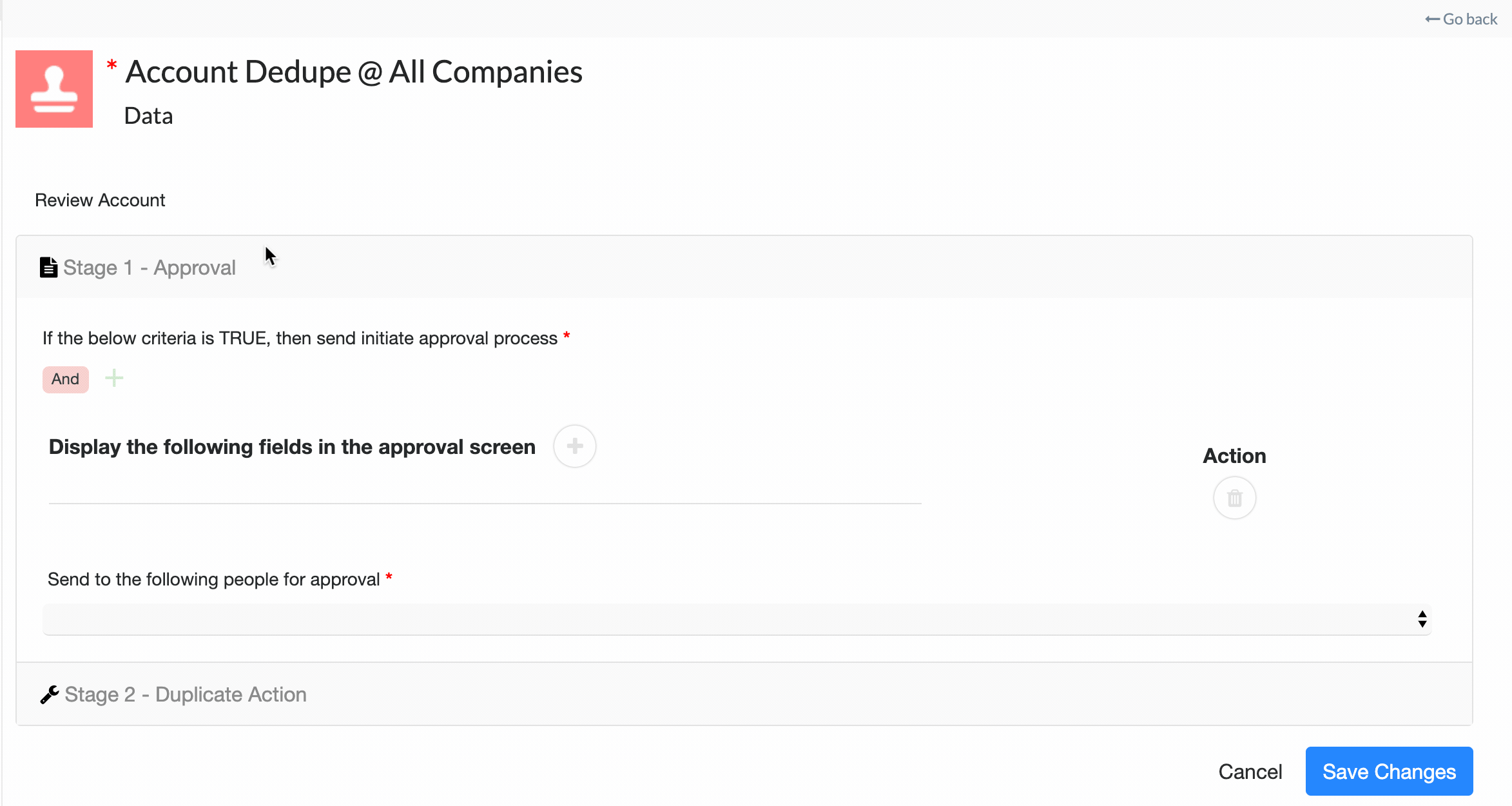Click the Go back link
Viewport: 1512px width, 806px height.
[1469, 19]
